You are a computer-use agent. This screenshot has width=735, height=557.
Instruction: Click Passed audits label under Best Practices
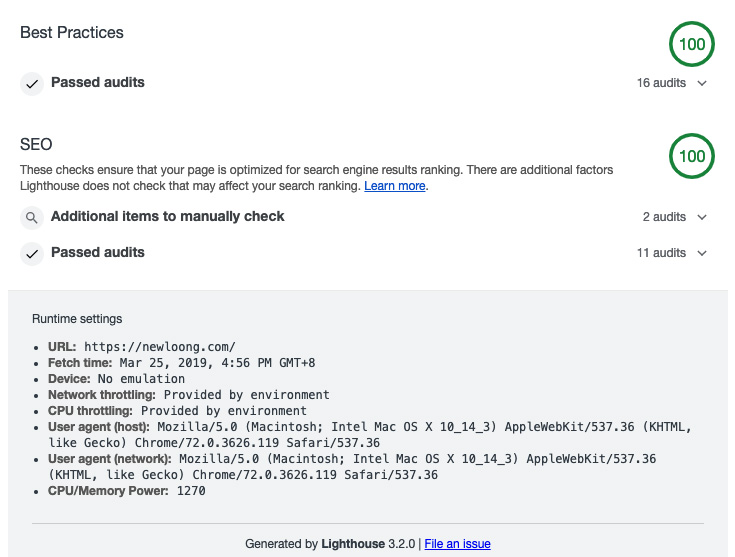pyautogui.click(x=98, y=82)
